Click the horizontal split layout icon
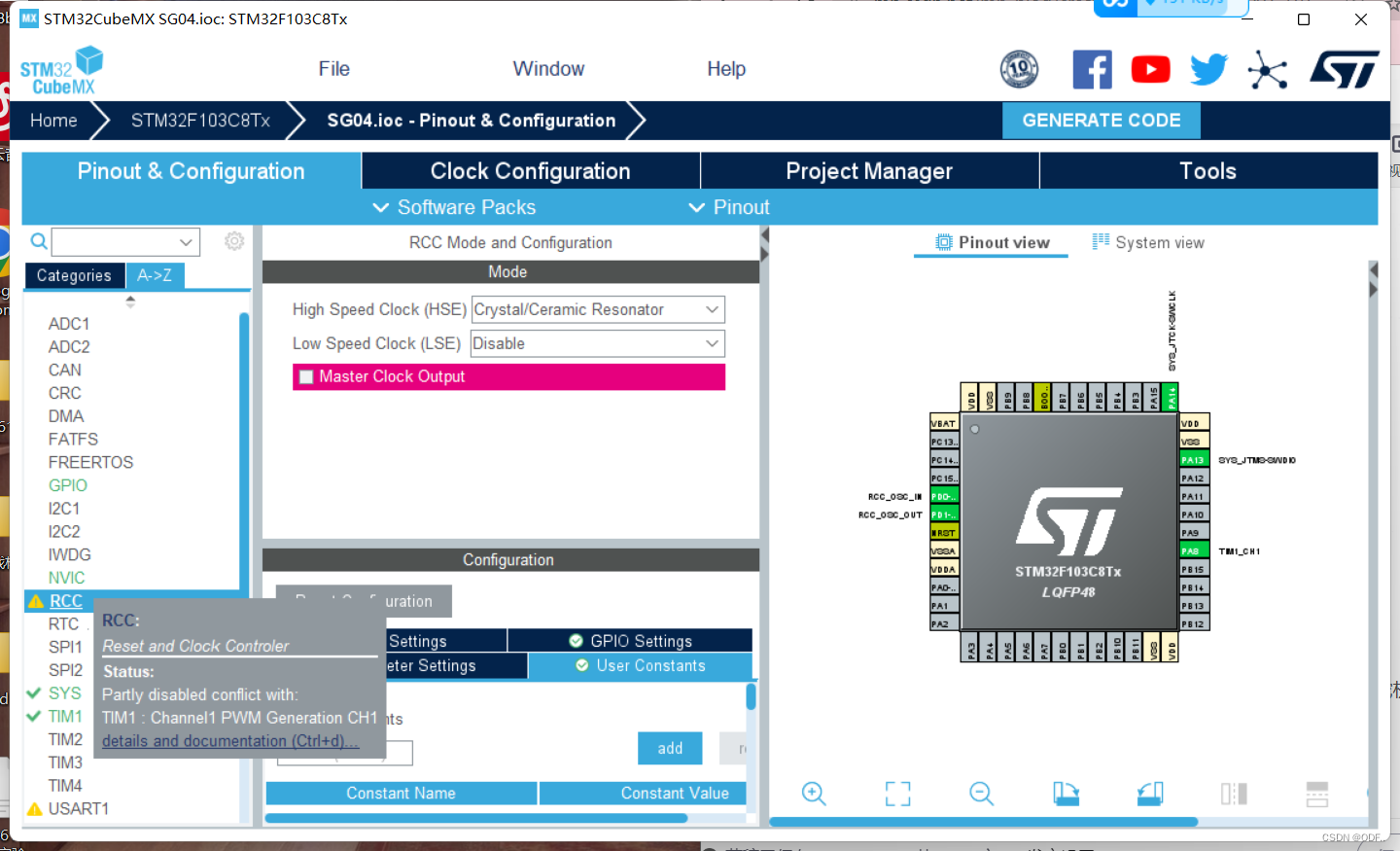Viewport: 1400px width, 851px height. click(1317, 794)
